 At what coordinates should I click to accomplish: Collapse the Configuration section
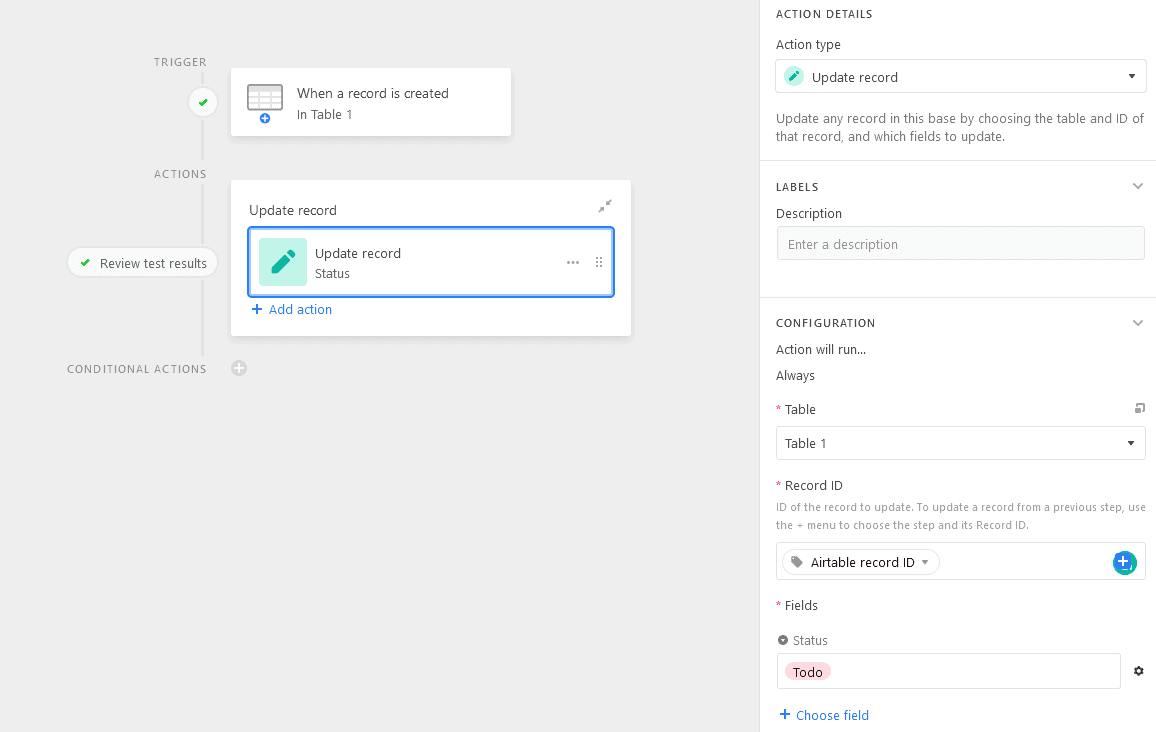[1138, 323]
